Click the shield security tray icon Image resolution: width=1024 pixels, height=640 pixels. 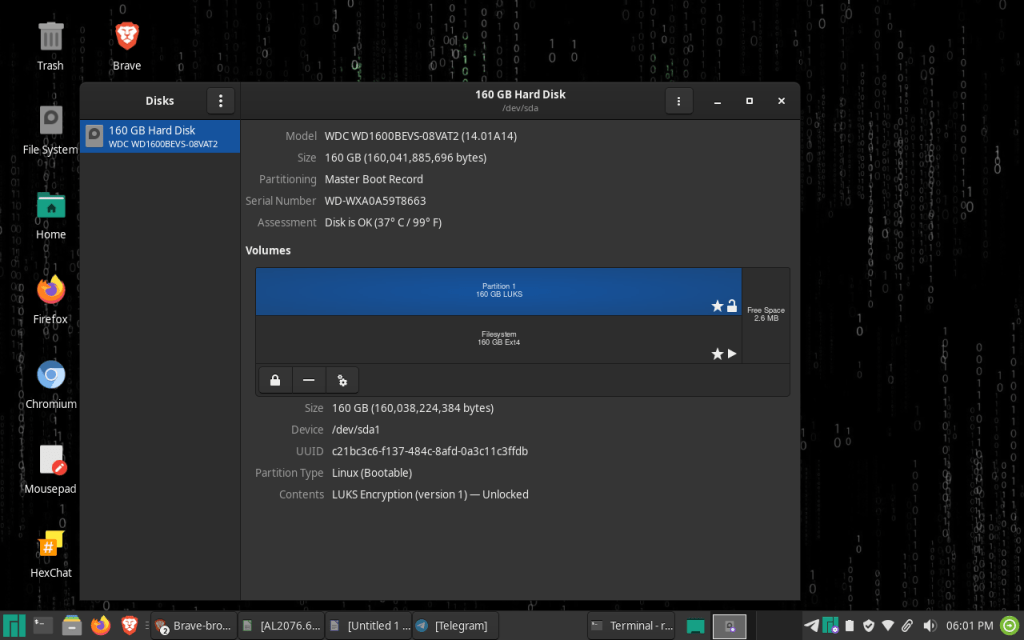click(x=869, y=626)
